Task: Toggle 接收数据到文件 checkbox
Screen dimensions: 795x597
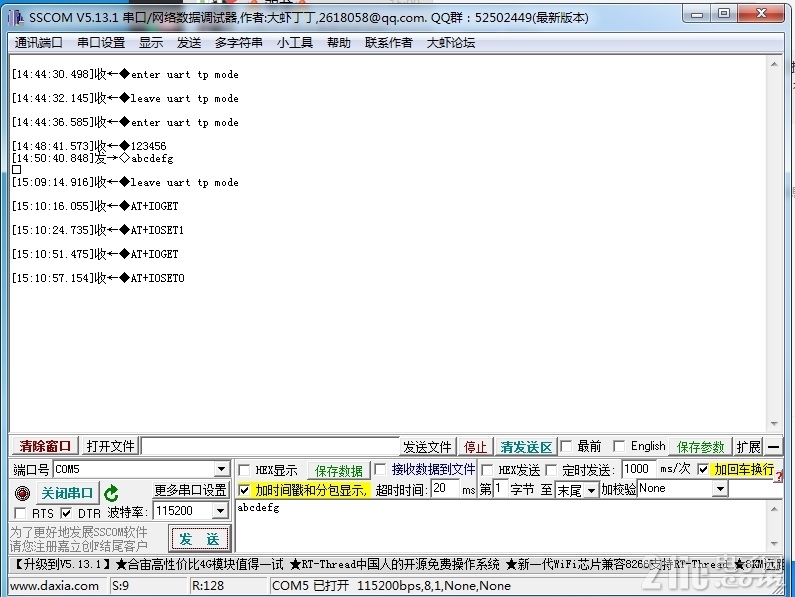Action: pos(380,469)
